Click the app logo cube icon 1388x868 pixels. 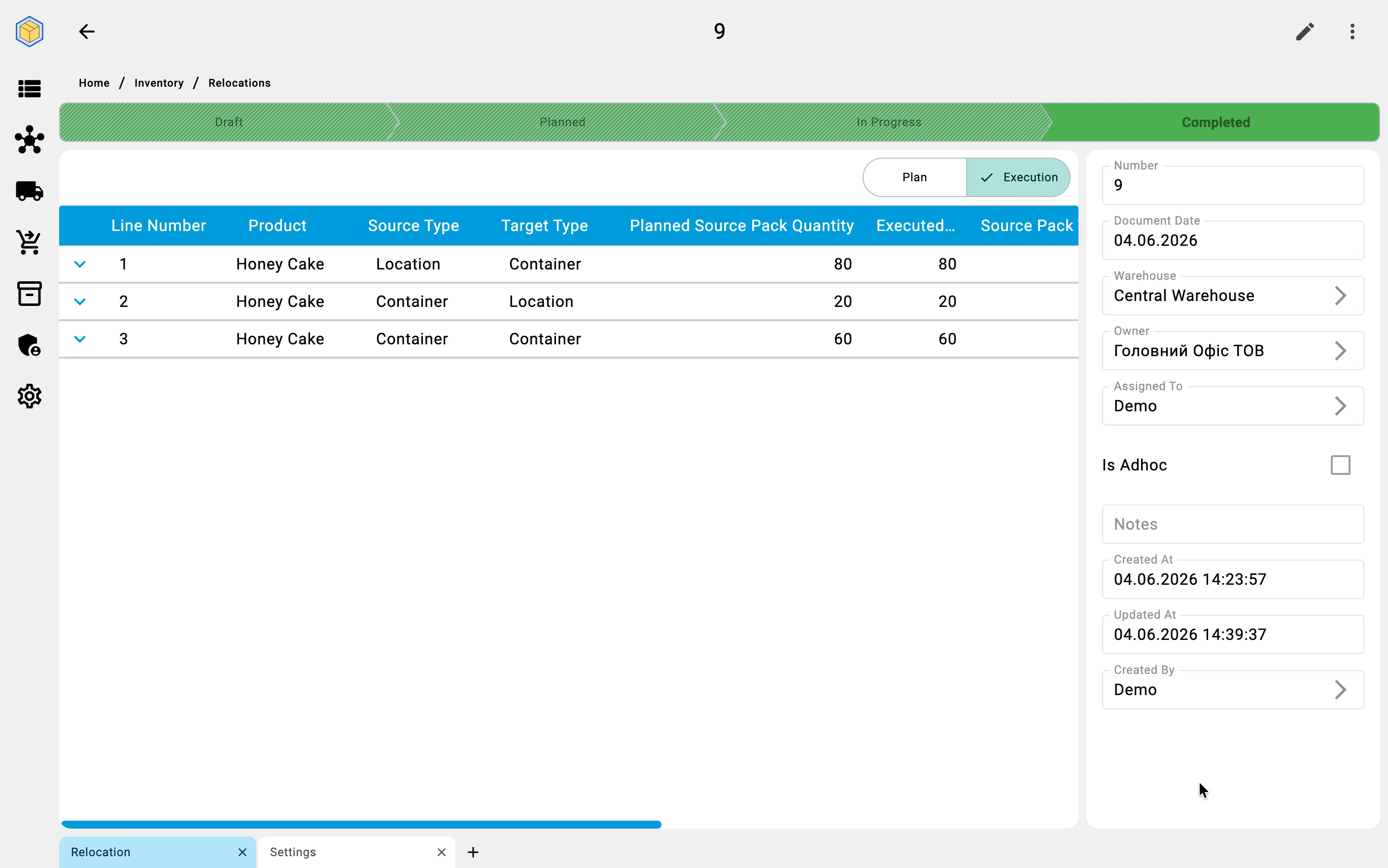(x=29, y=32)
